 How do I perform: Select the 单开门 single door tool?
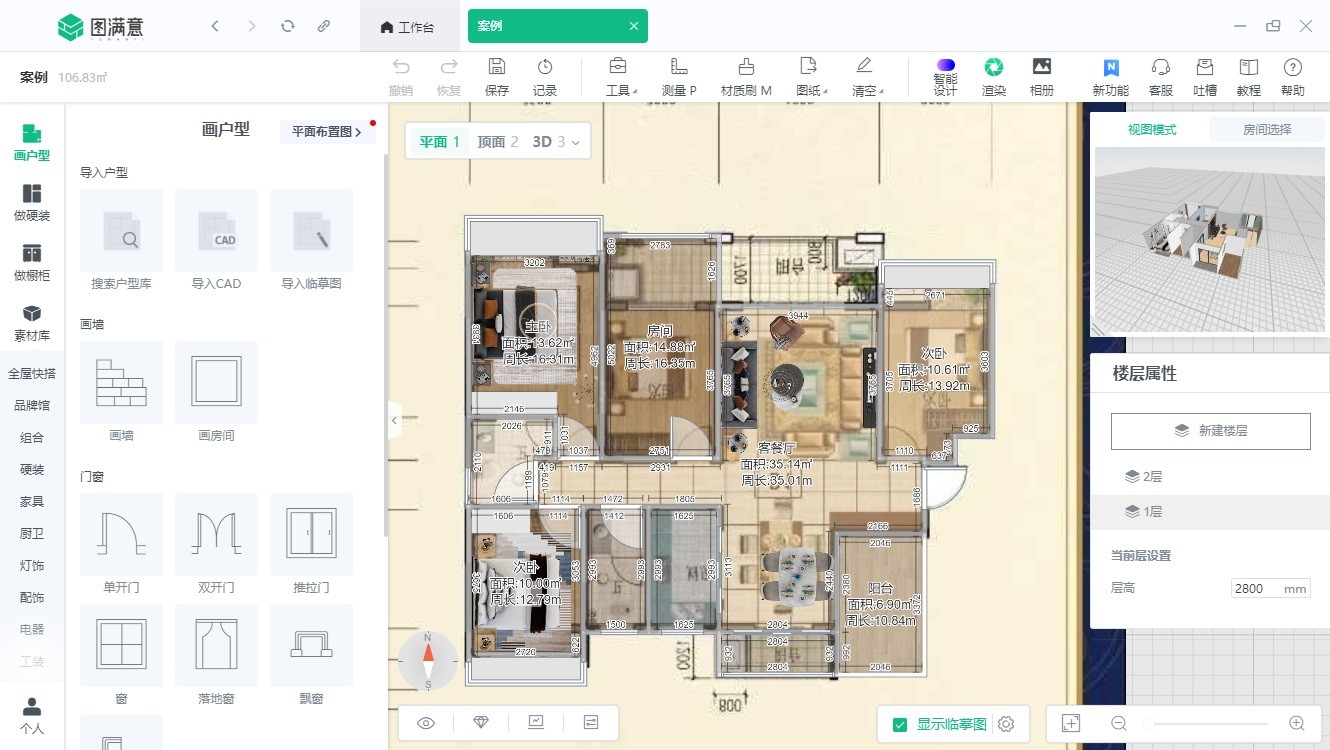[121, 534]
